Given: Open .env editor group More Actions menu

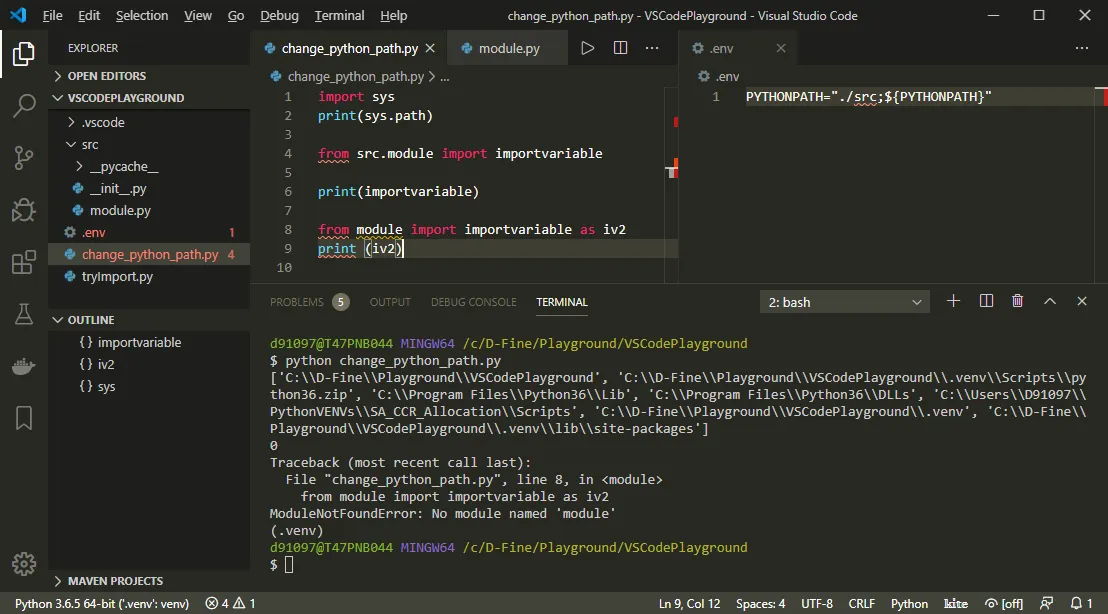Looking at the screenshot, I should 1082,48.
